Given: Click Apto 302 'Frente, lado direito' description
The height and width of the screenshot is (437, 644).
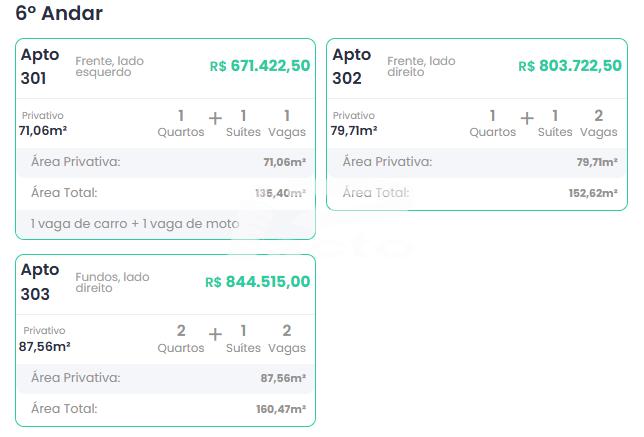Looking at the screenshot, I should click(421, 67).
